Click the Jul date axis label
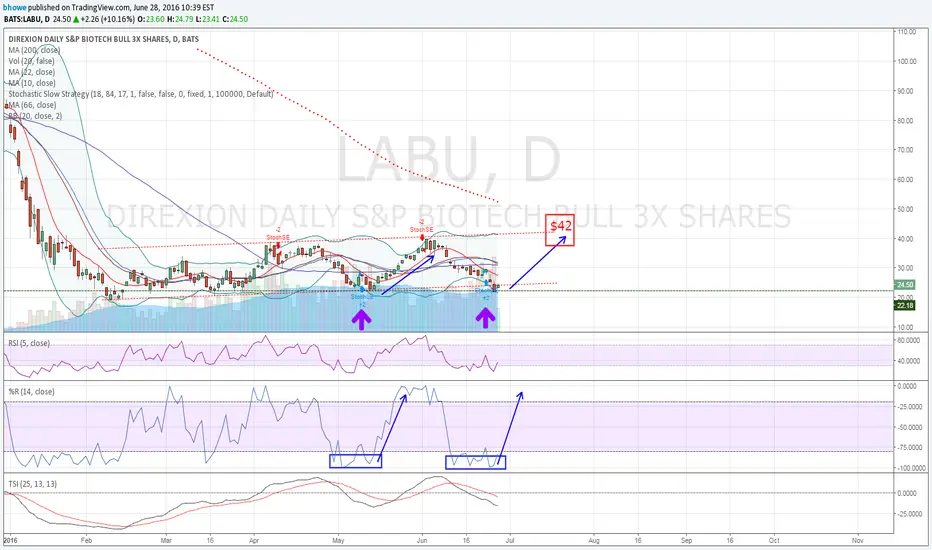The height and width of the screenshot is (550, 932). pos(510,540)
